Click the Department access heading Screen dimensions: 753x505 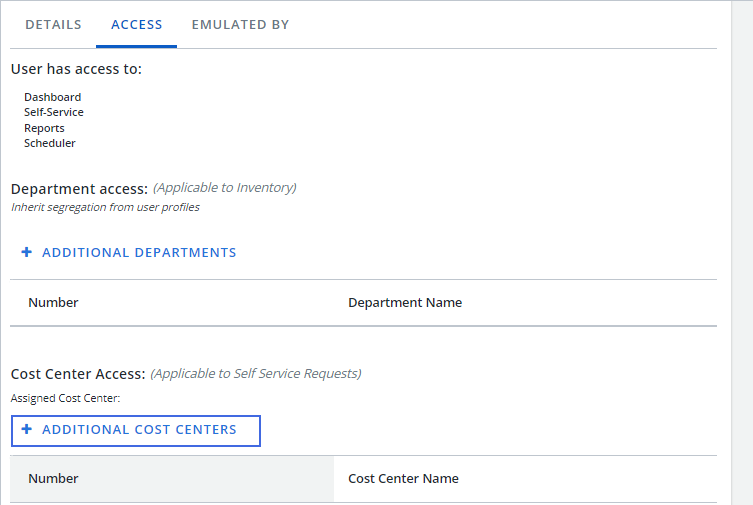pos(79,188)
